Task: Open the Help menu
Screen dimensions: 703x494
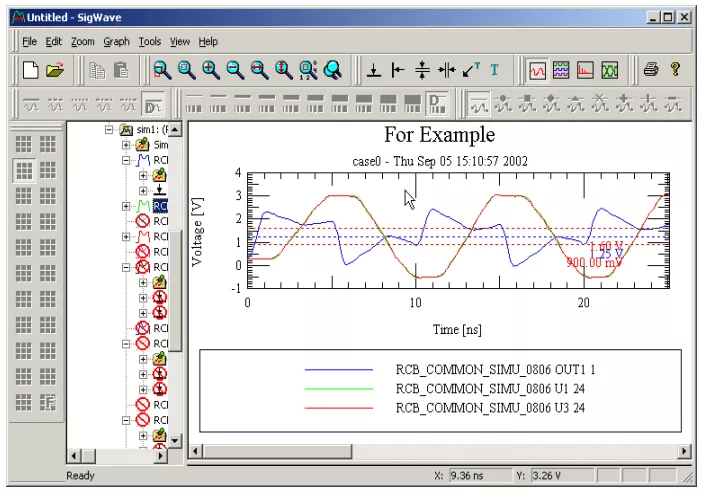Action: click(208, 42)
